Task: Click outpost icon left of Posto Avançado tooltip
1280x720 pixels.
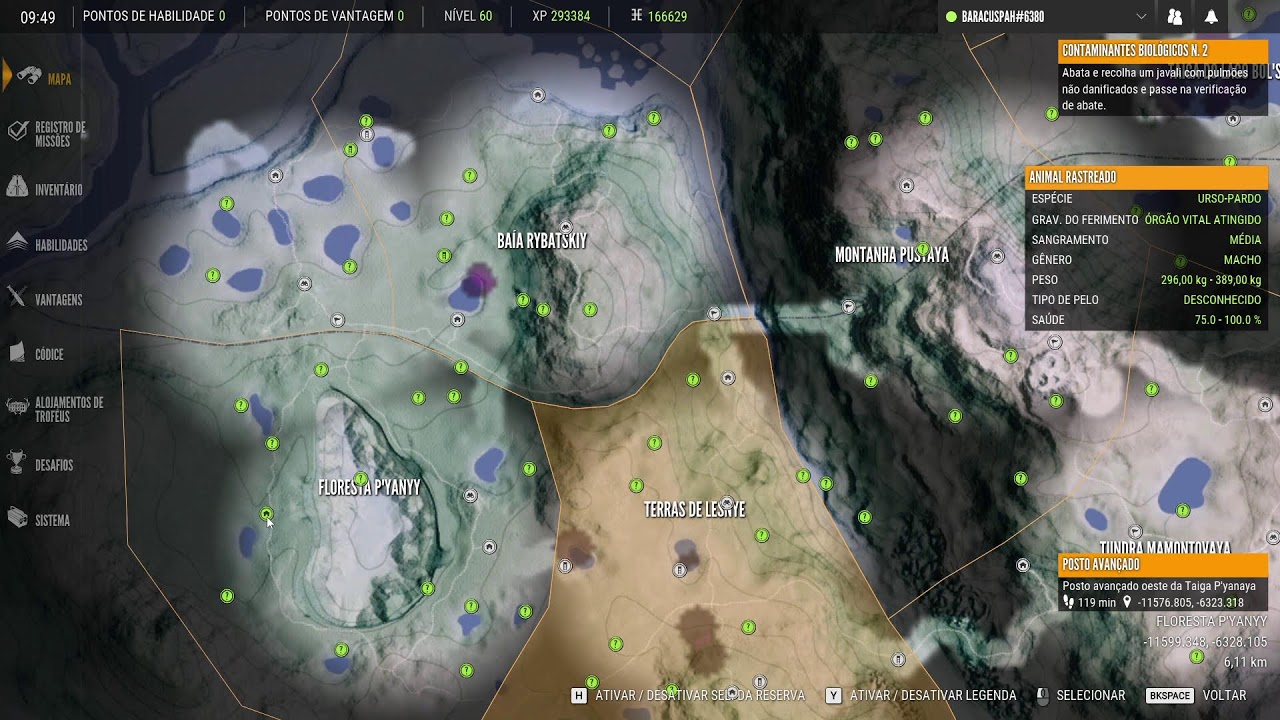Action: coord(1022,565)
